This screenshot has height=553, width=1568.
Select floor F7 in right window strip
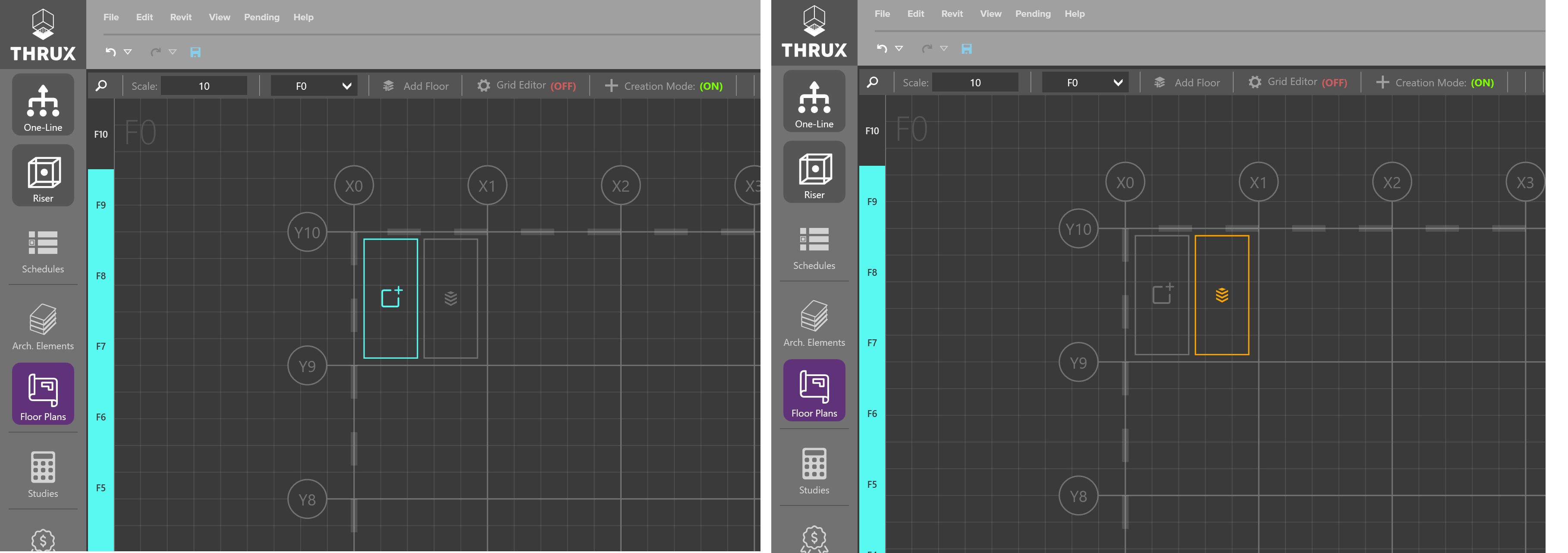[872, 343]
